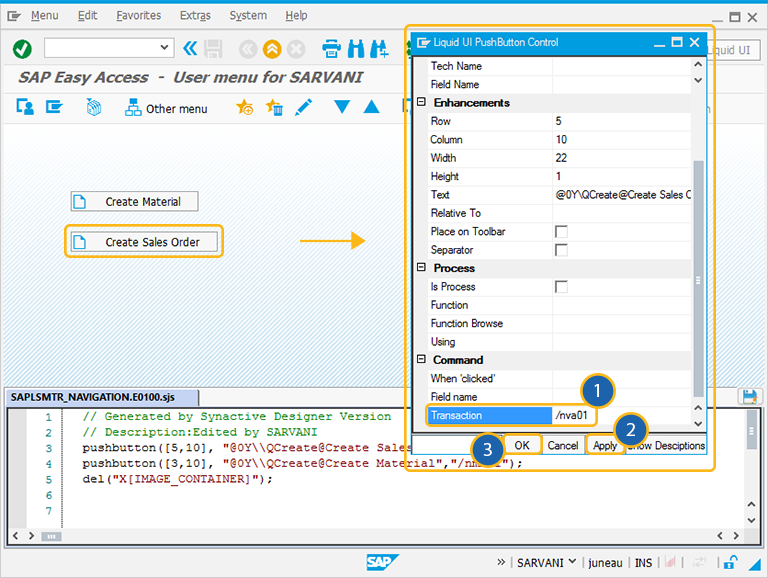Click the Move Favorites down triangle
Viewport: 768px width, 578px height.
click(342, 106)
